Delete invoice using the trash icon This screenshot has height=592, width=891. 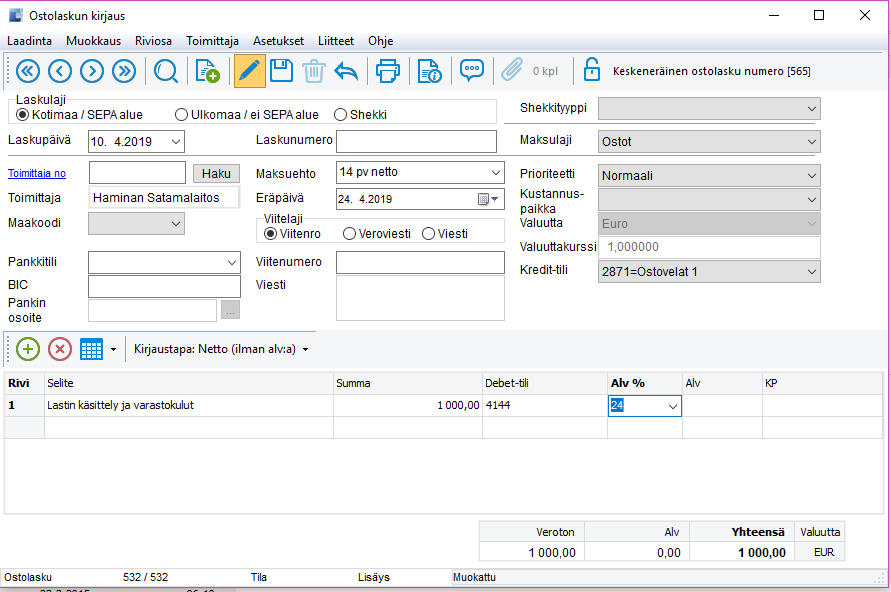coord(314,71)
